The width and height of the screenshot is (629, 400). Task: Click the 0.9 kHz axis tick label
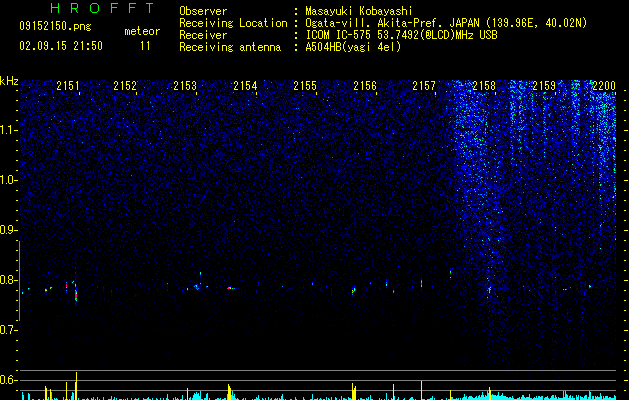pos(8,230)
